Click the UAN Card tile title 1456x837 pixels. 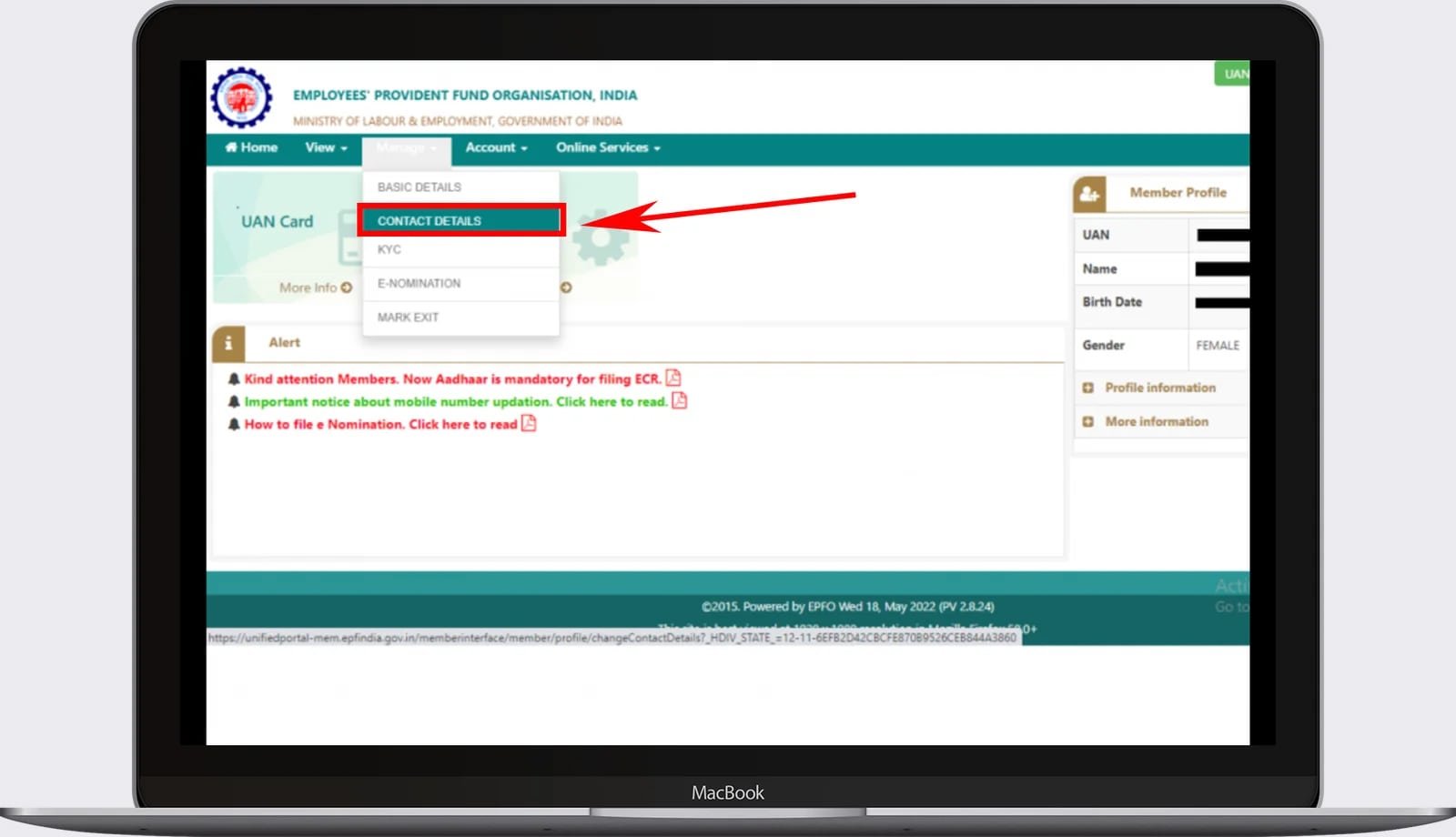[x=277, y=221]
